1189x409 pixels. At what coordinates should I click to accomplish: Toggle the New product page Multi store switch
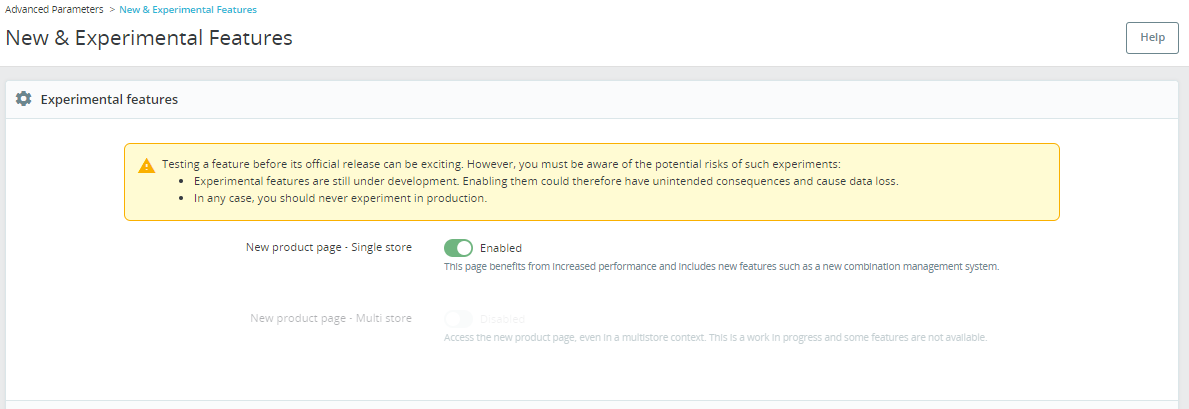458,319
